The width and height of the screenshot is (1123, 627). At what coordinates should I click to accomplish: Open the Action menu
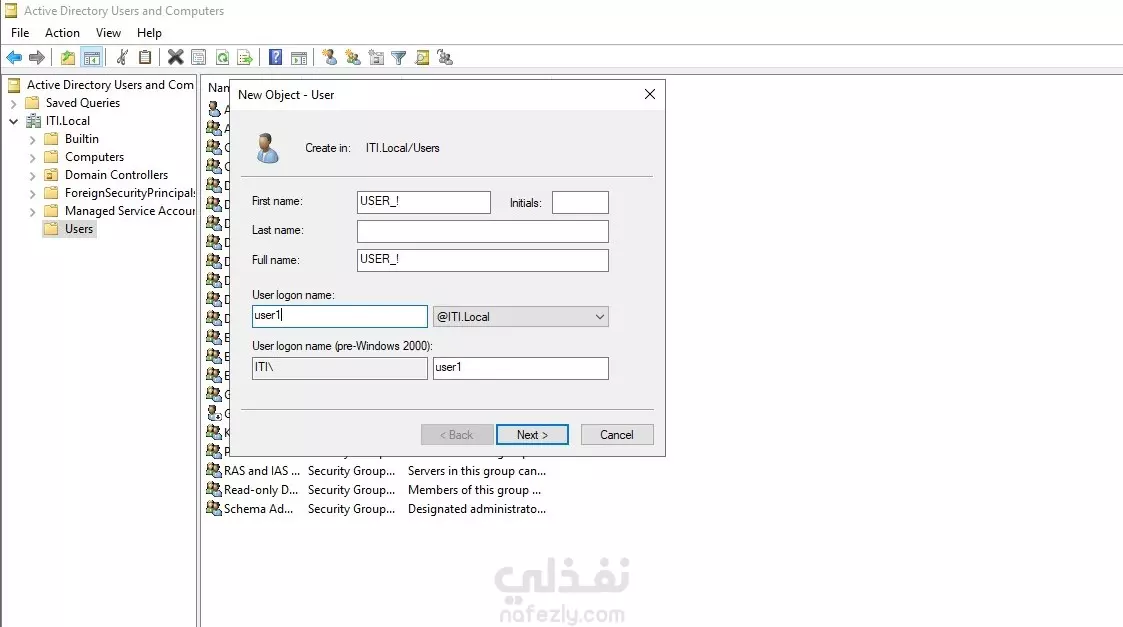[62, 33]
